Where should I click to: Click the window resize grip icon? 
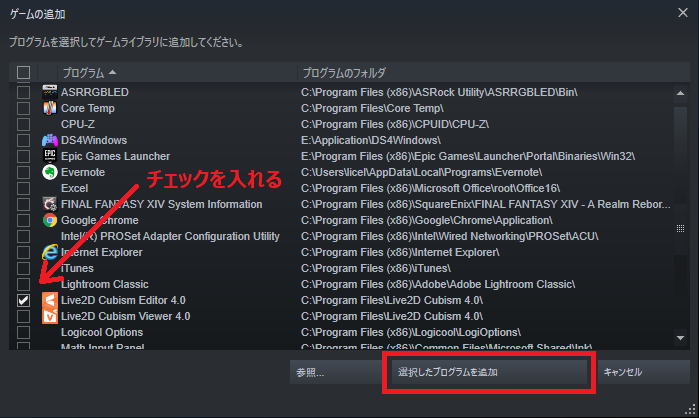[x=690, y=409]
